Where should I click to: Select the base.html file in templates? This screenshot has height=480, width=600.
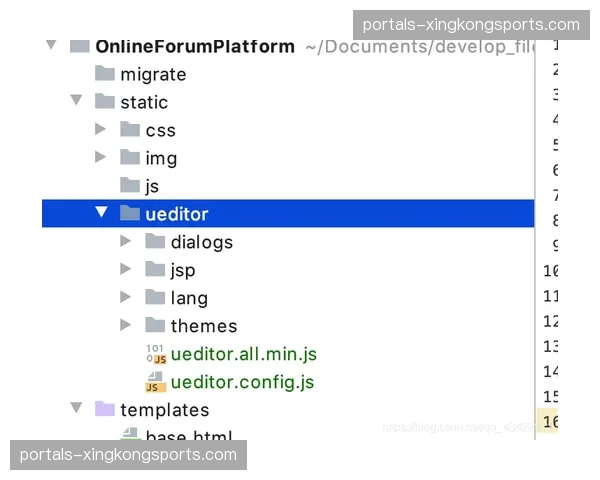[190, 436]
